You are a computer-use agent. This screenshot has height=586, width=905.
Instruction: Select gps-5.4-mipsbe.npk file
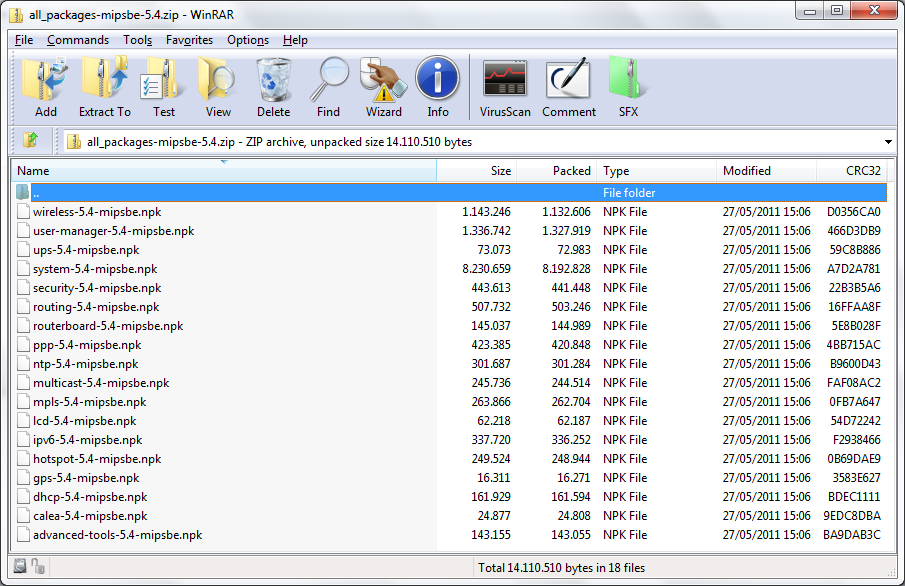coord(86,478)
